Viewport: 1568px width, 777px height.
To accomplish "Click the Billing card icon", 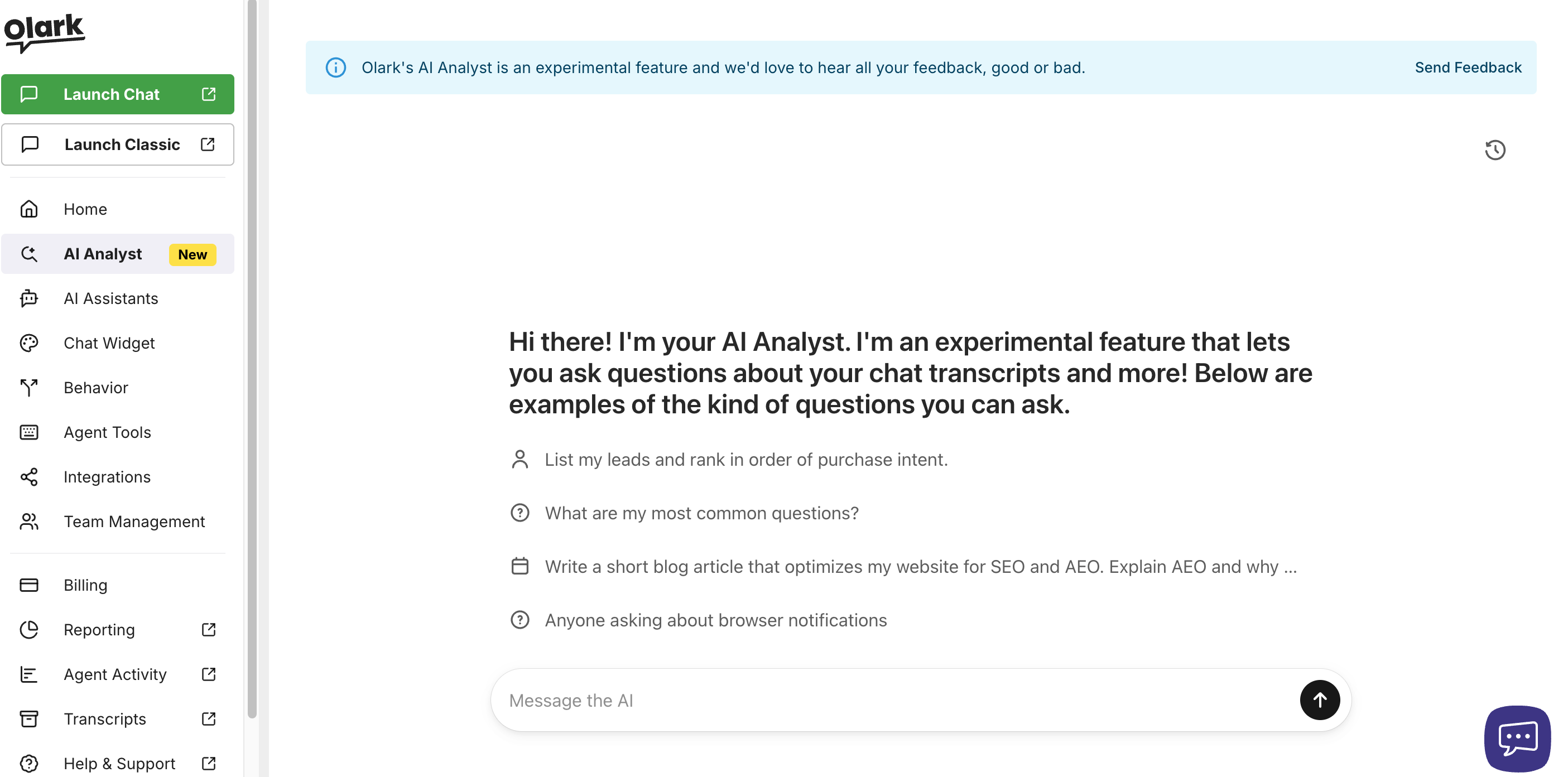I will (x=28, y=585).
